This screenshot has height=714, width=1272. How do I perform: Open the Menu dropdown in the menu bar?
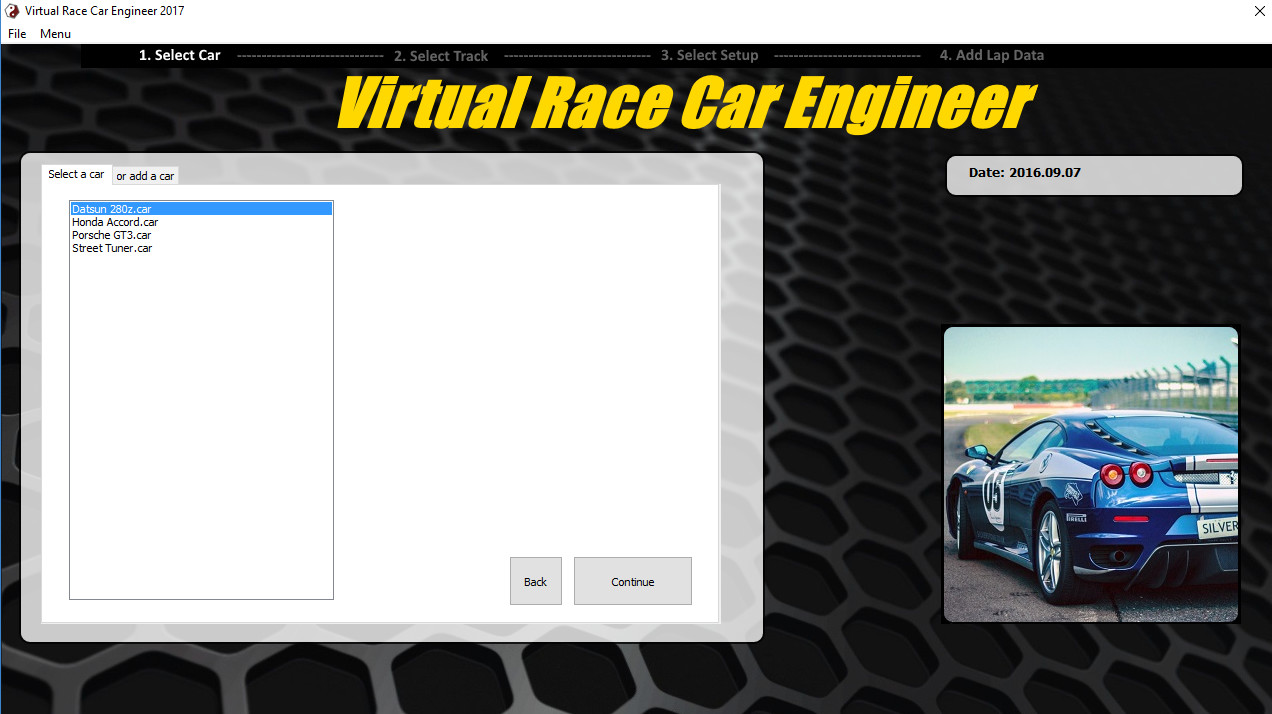point(55,34)
